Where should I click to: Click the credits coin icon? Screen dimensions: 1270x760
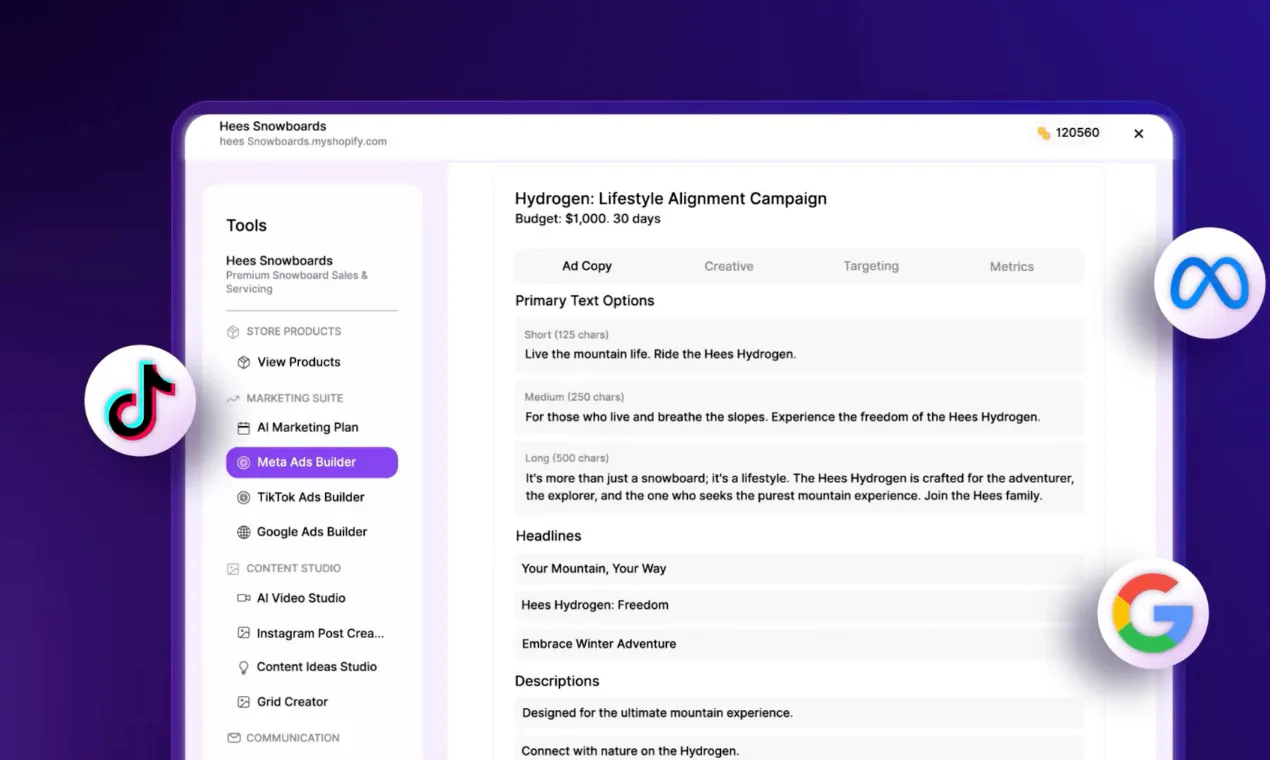(1044, 133)
